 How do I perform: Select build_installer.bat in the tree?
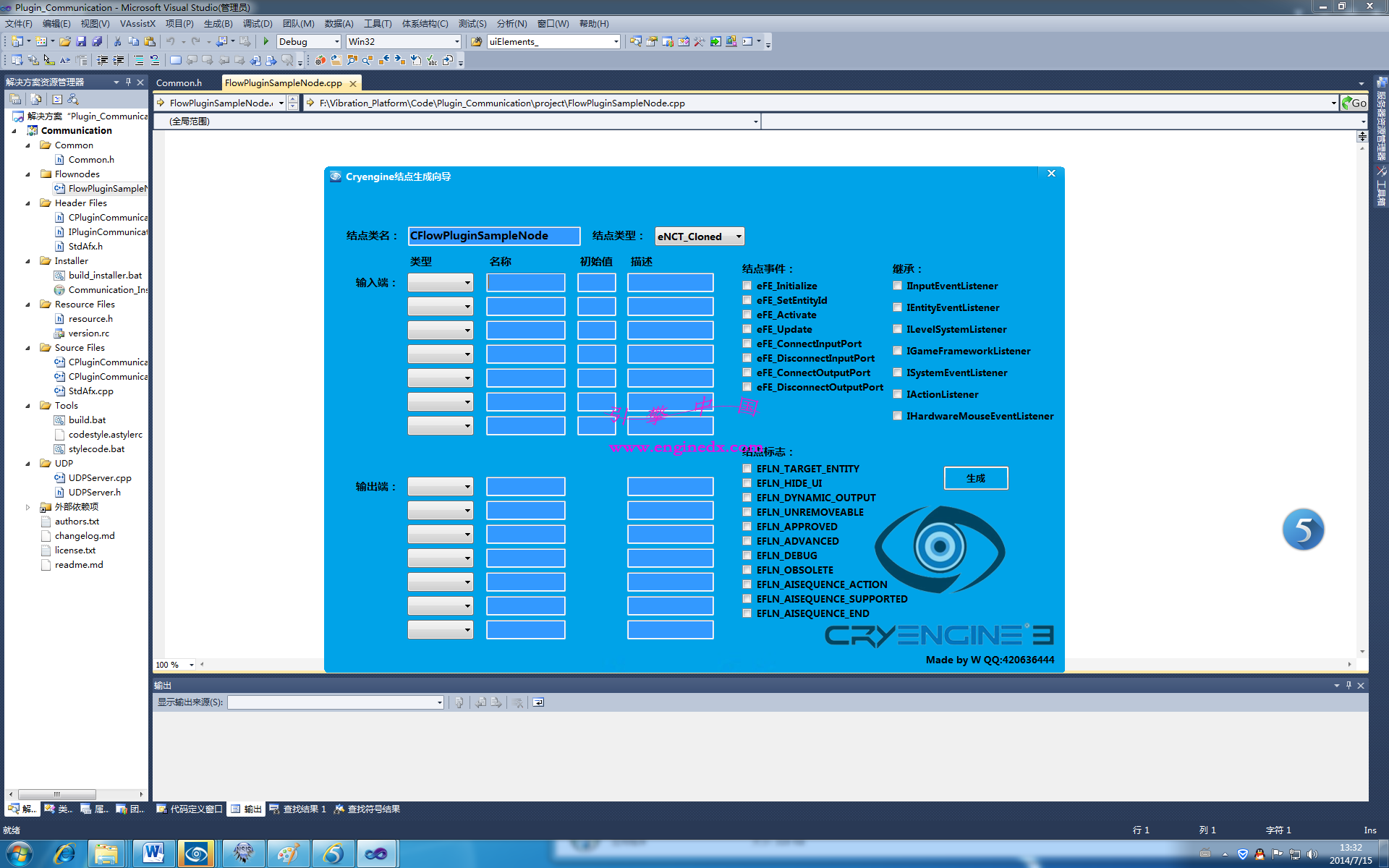point(105,276)
